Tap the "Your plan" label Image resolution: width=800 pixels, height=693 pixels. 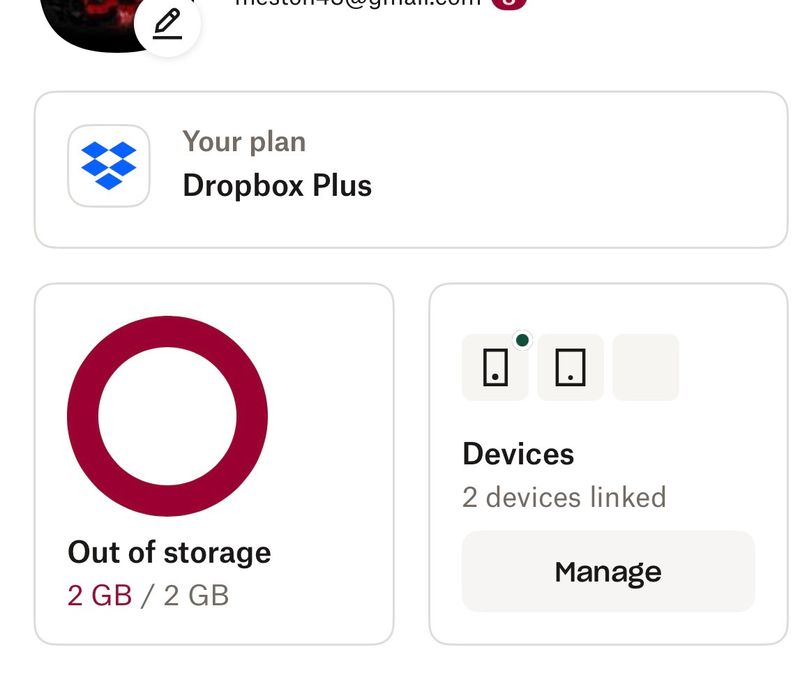(244, 142)
